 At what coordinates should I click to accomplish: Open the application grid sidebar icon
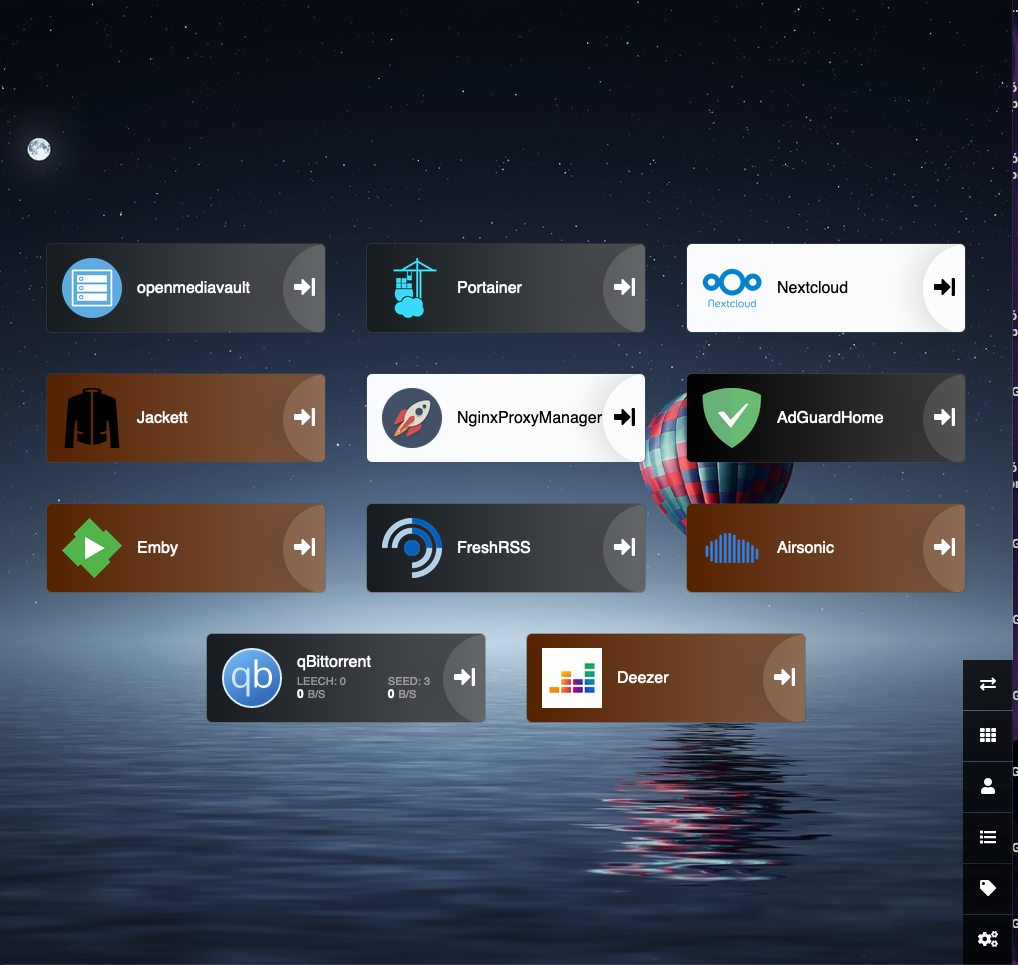pos(987,735)
